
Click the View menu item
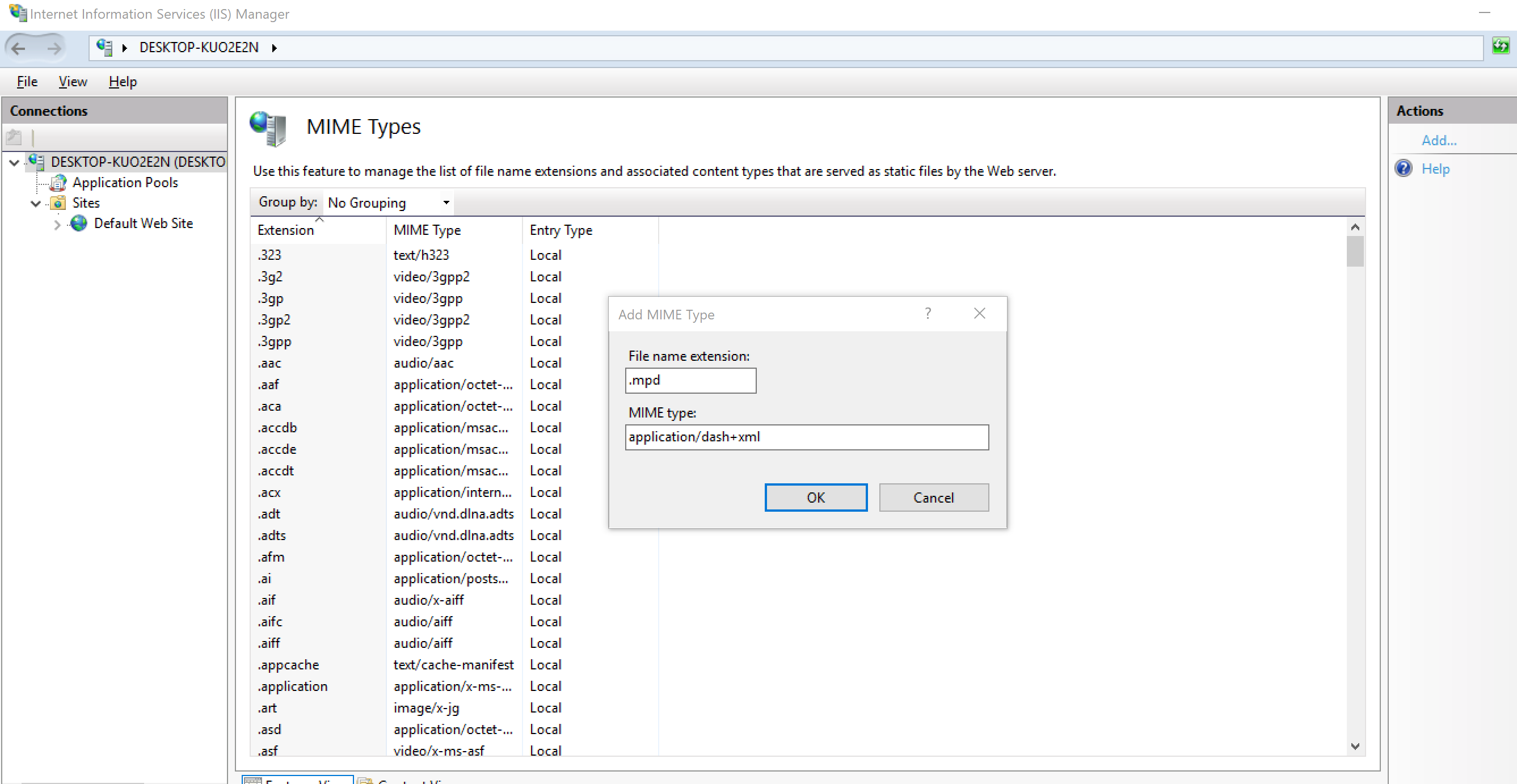coord(71,81)
